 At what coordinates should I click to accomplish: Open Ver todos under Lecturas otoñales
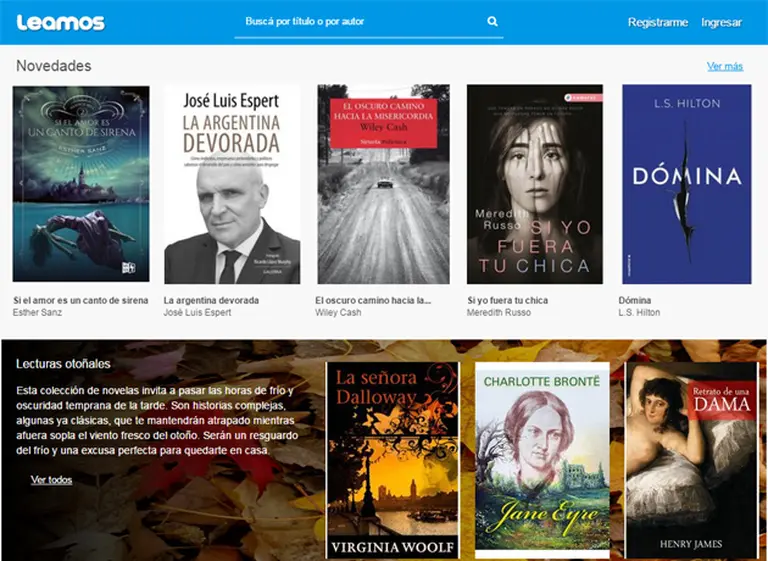pyautogui.click(x=51, y=480)
